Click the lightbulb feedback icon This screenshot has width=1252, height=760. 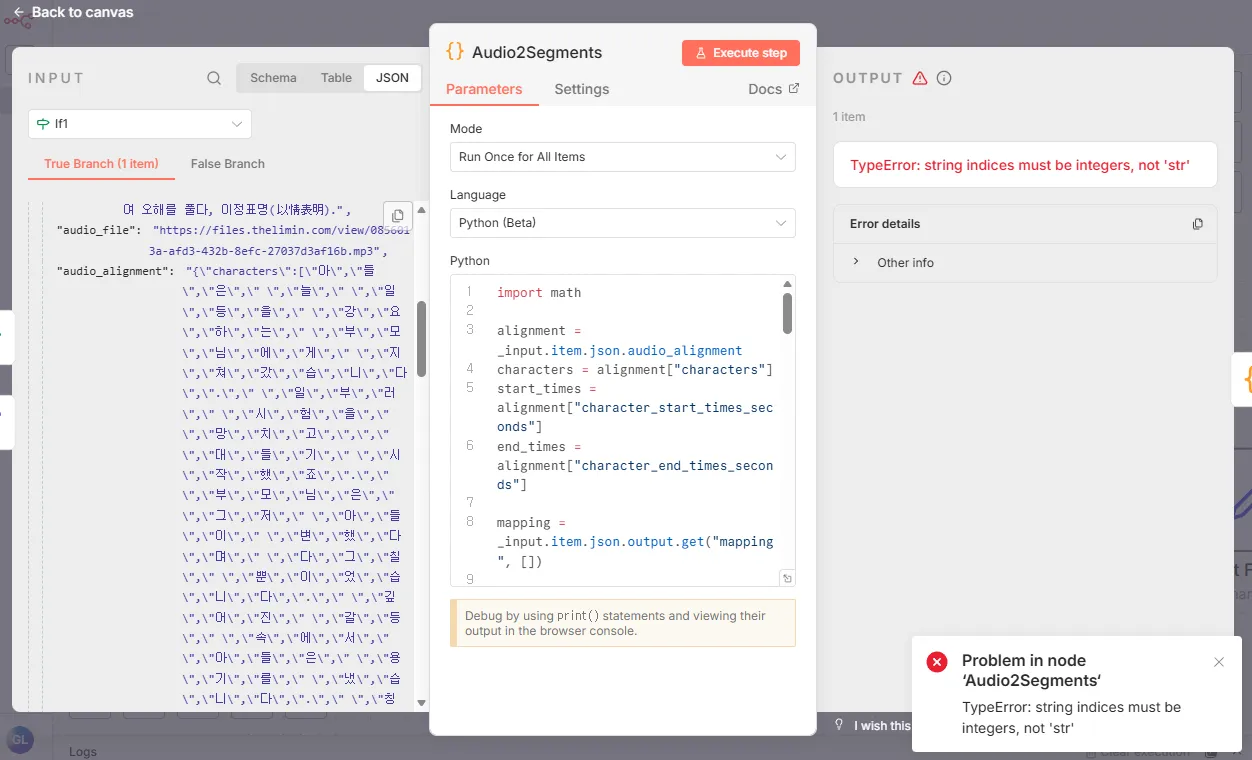839,725
